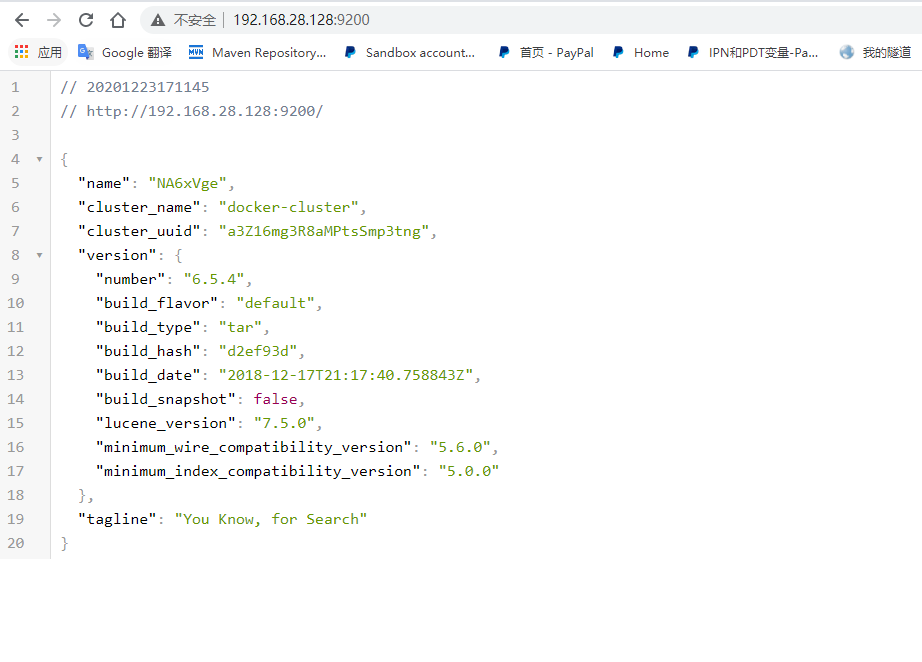This screenshot has width=922, height=662.
Task: Open the Apps grid icon in bookmarks bar
Action: click(22, 52)
